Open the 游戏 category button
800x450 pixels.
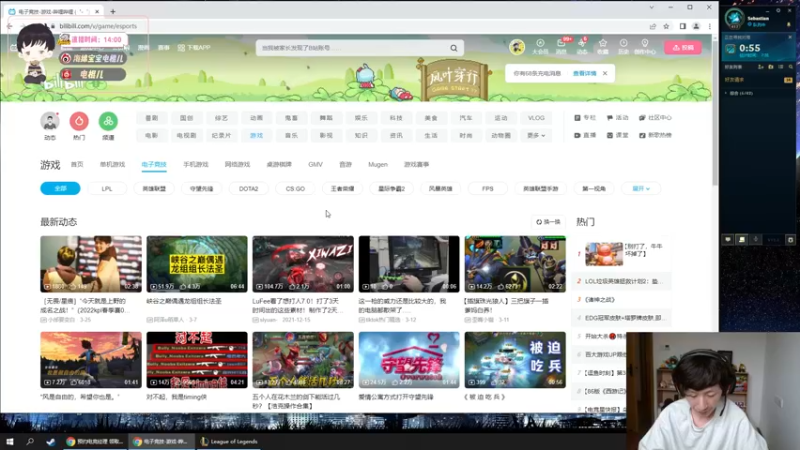tap(256, 135)
